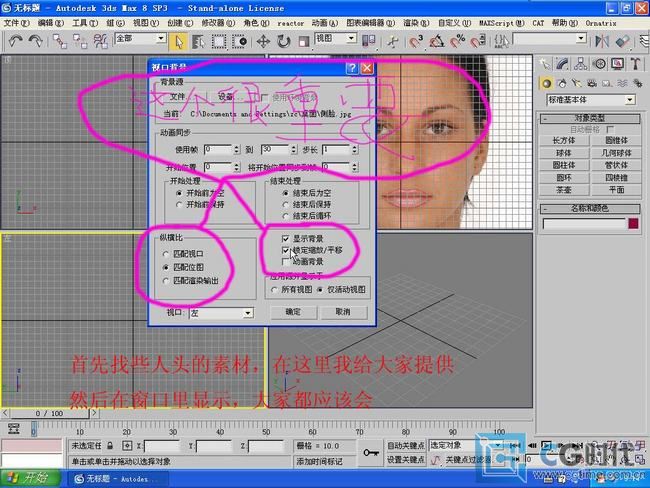Collapse the 对象类型 rollout
The height and width of the screenshot is (488, 650).
[x=590, y=119]
